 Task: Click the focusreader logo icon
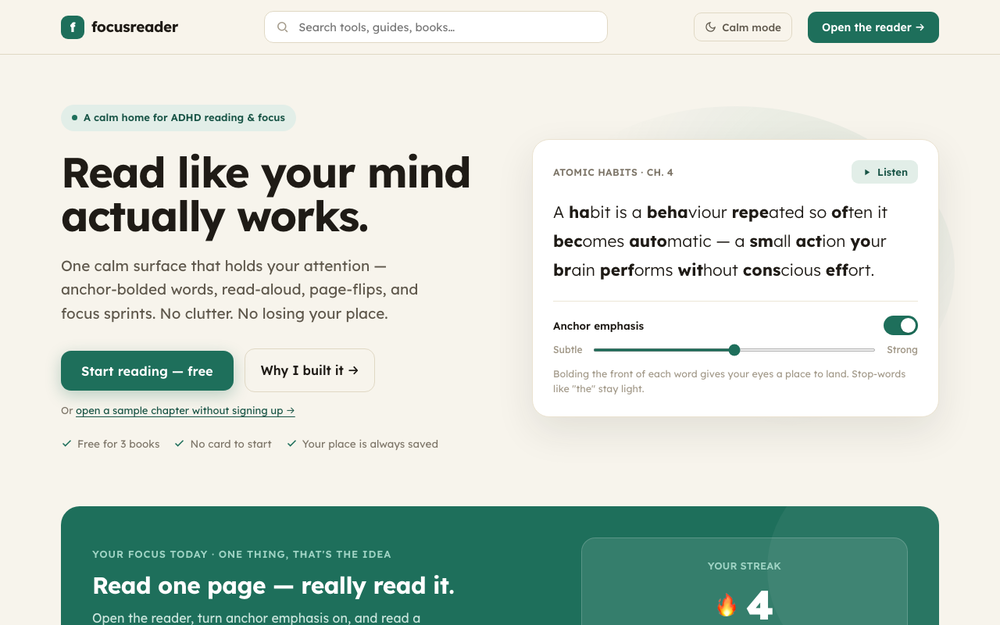click(73, 27)
